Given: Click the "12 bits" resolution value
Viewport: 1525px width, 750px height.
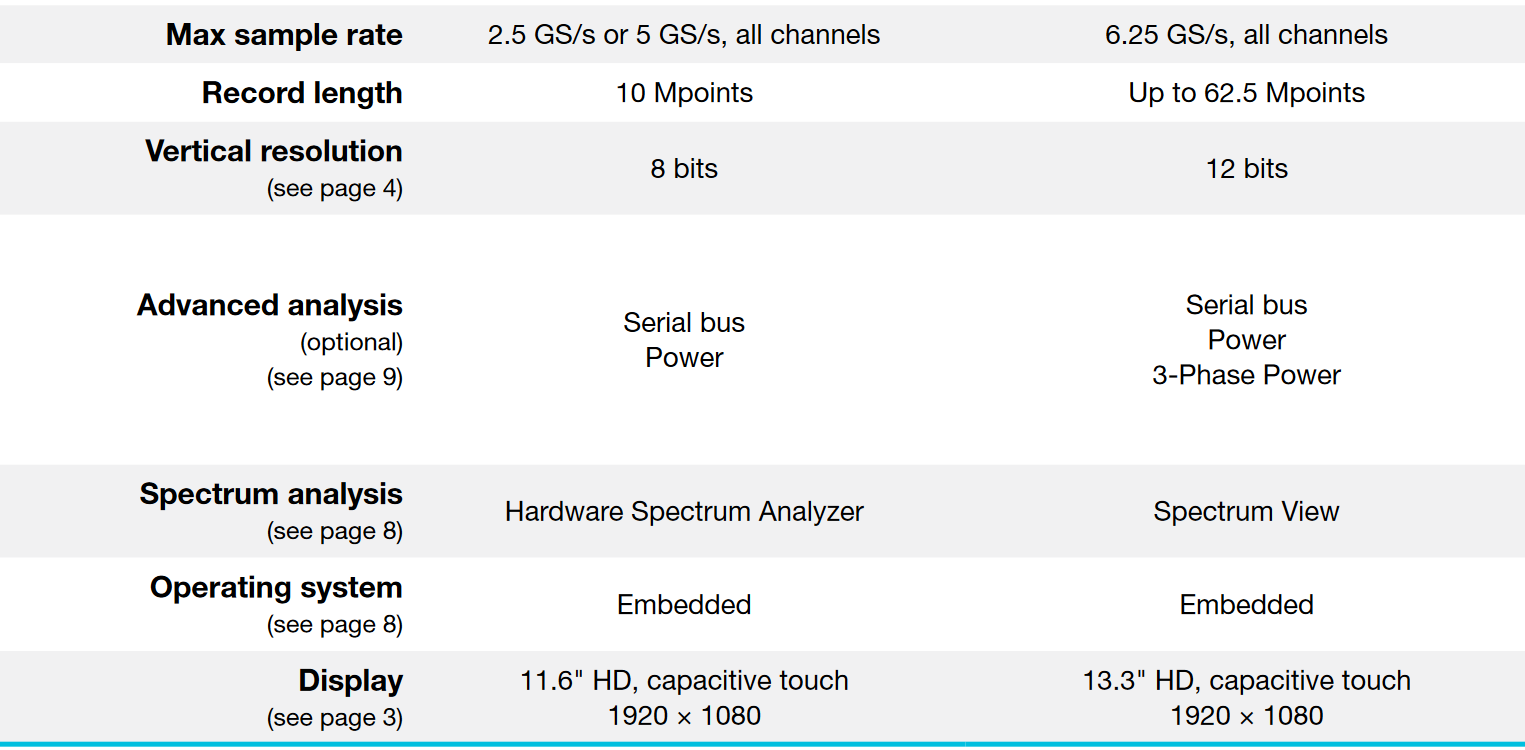Looking at the screenshot, I should 1247,169.
